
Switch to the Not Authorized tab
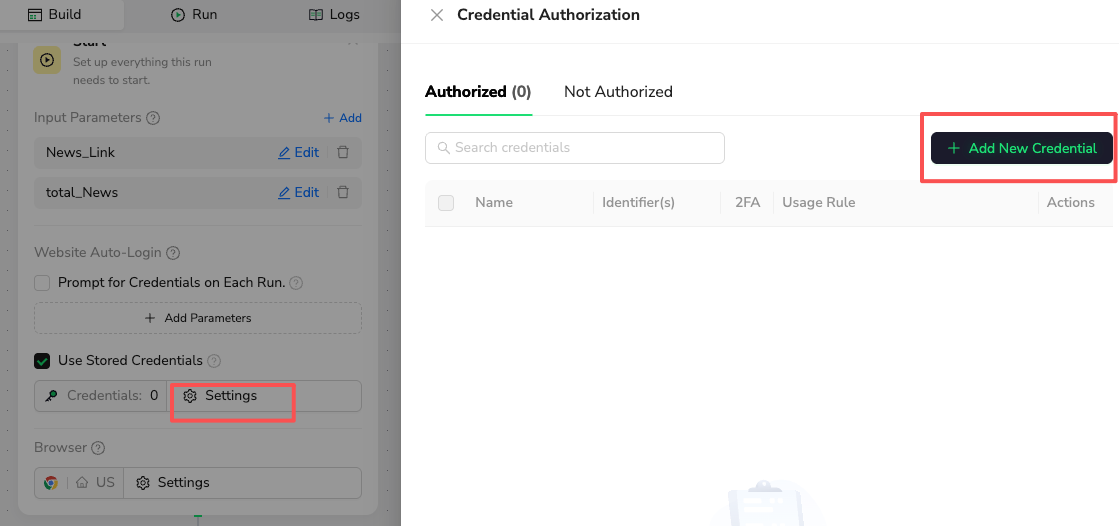click(618, 92)
